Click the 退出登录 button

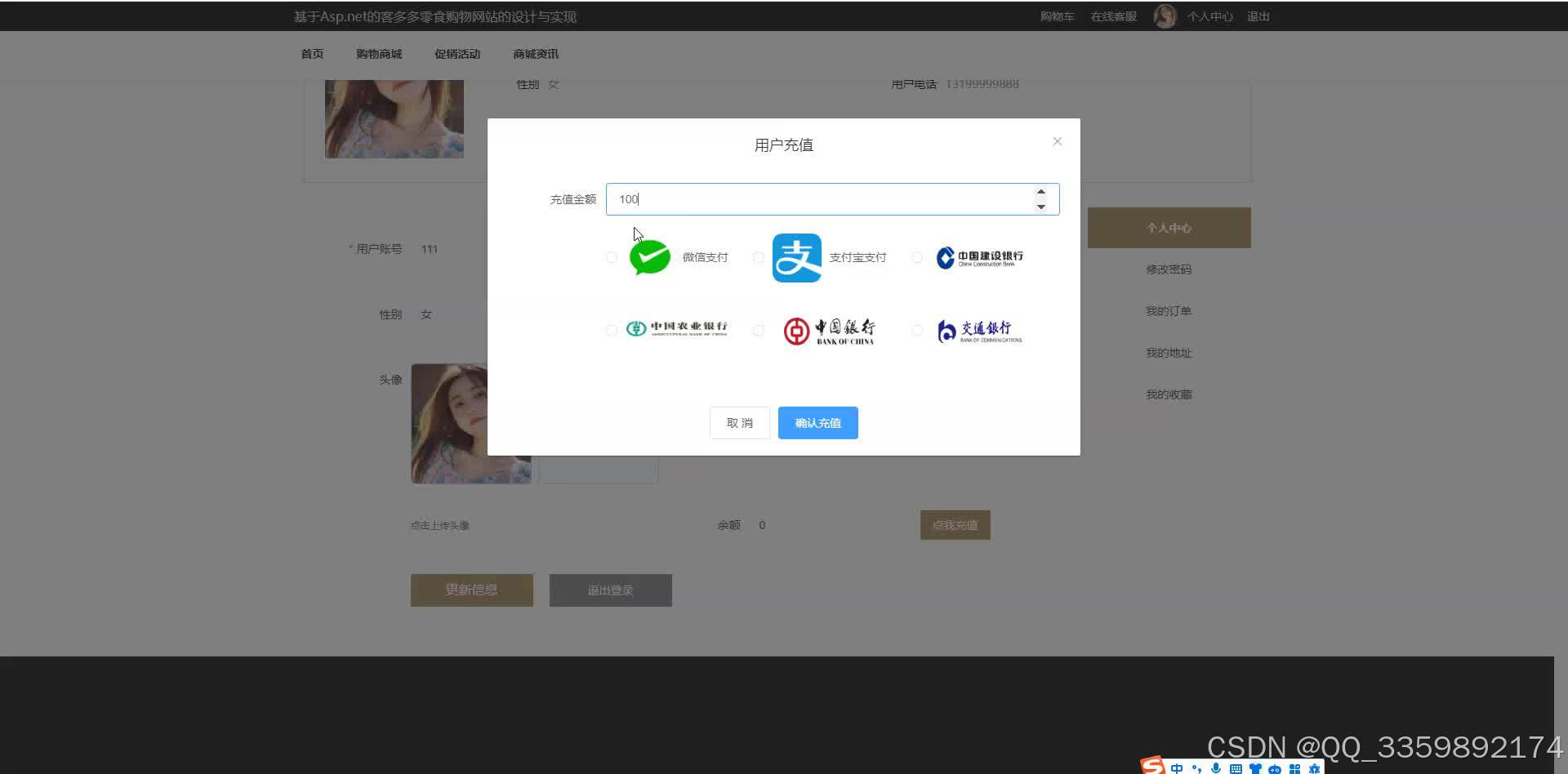click(x=610, y=590)
